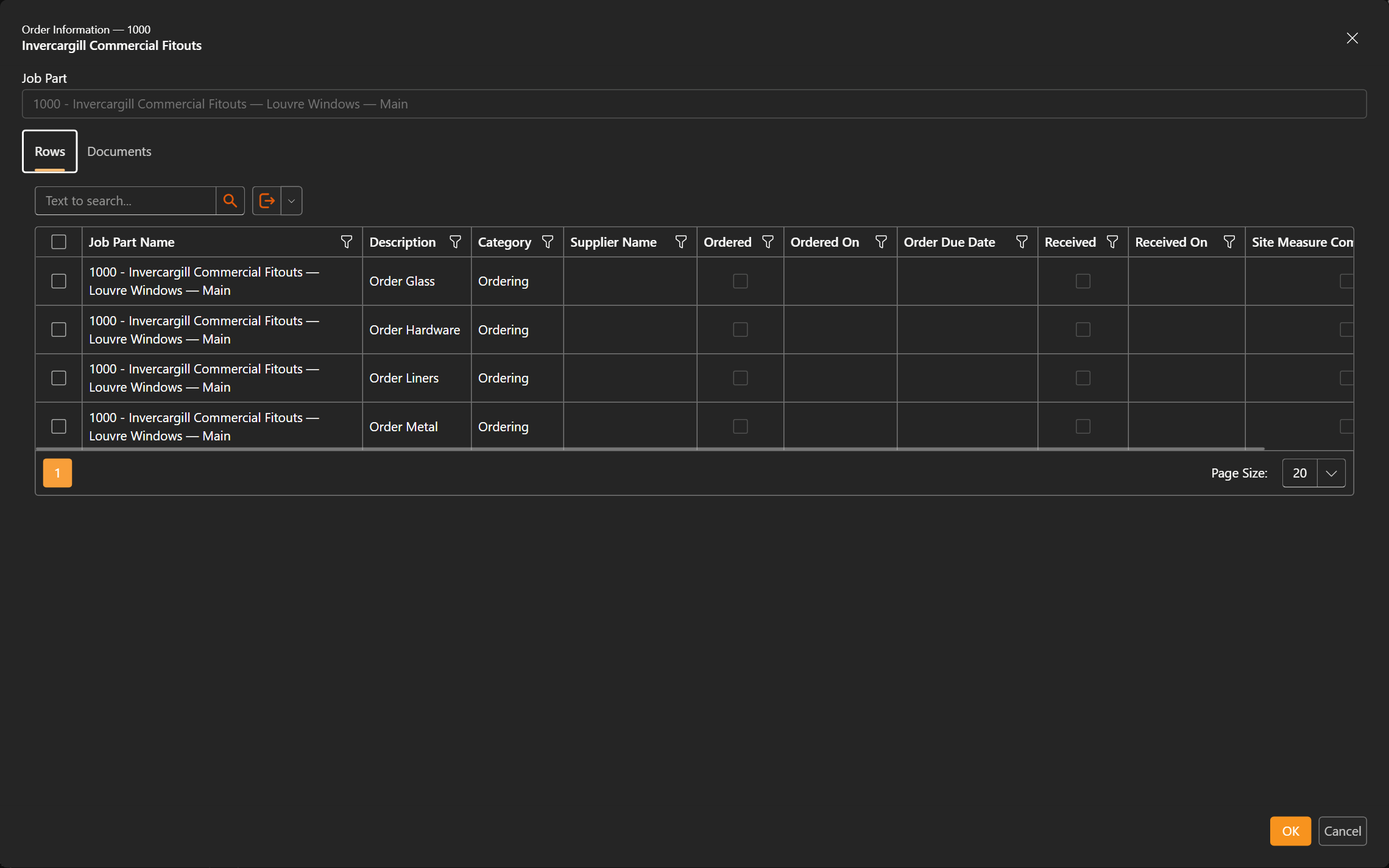Toggle the select-all rows checkbox
1389x868 pixels.
[x=58, y=242]
